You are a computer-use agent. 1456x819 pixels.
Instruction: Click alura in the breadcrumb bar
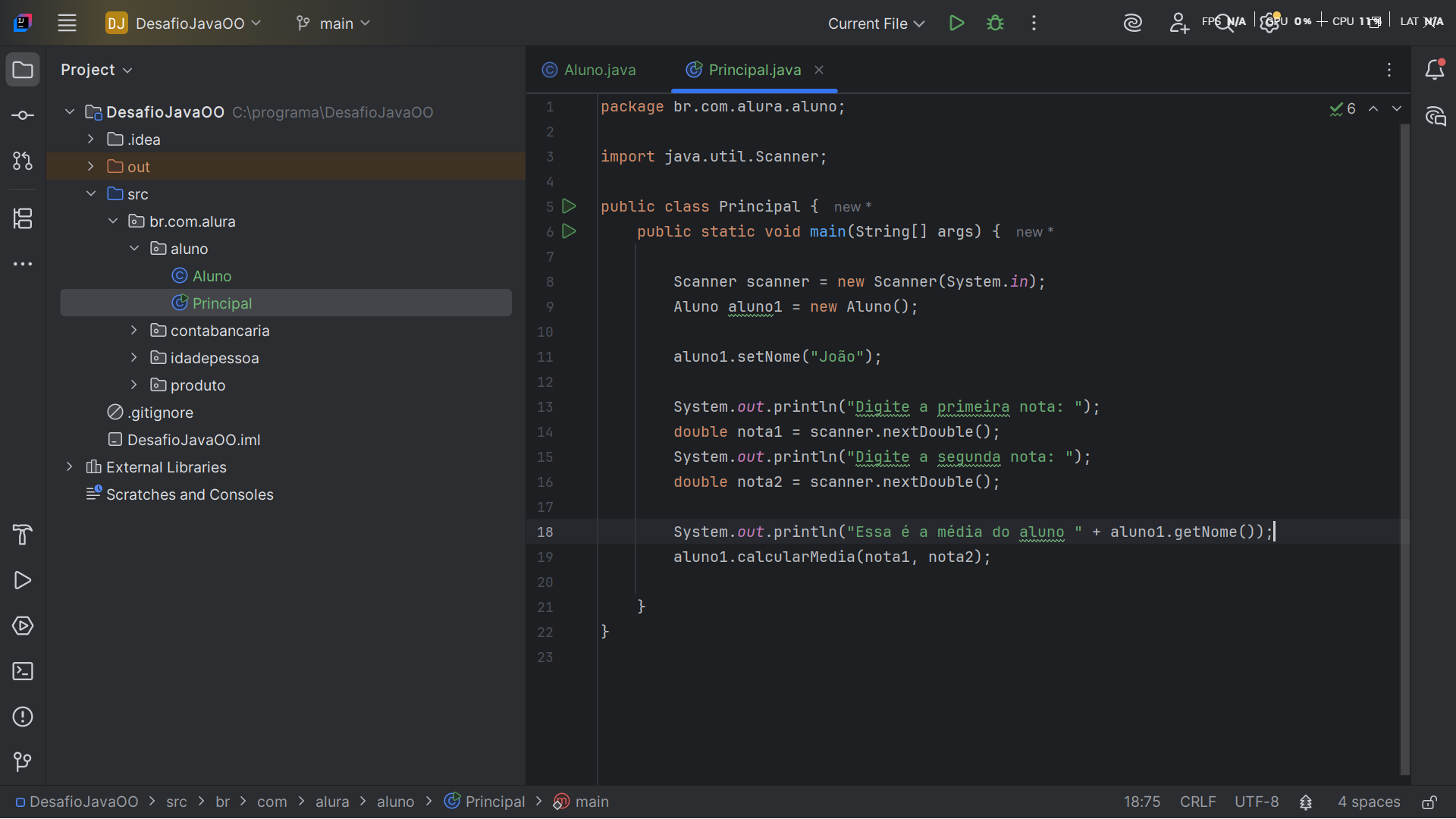pos(332,802)
